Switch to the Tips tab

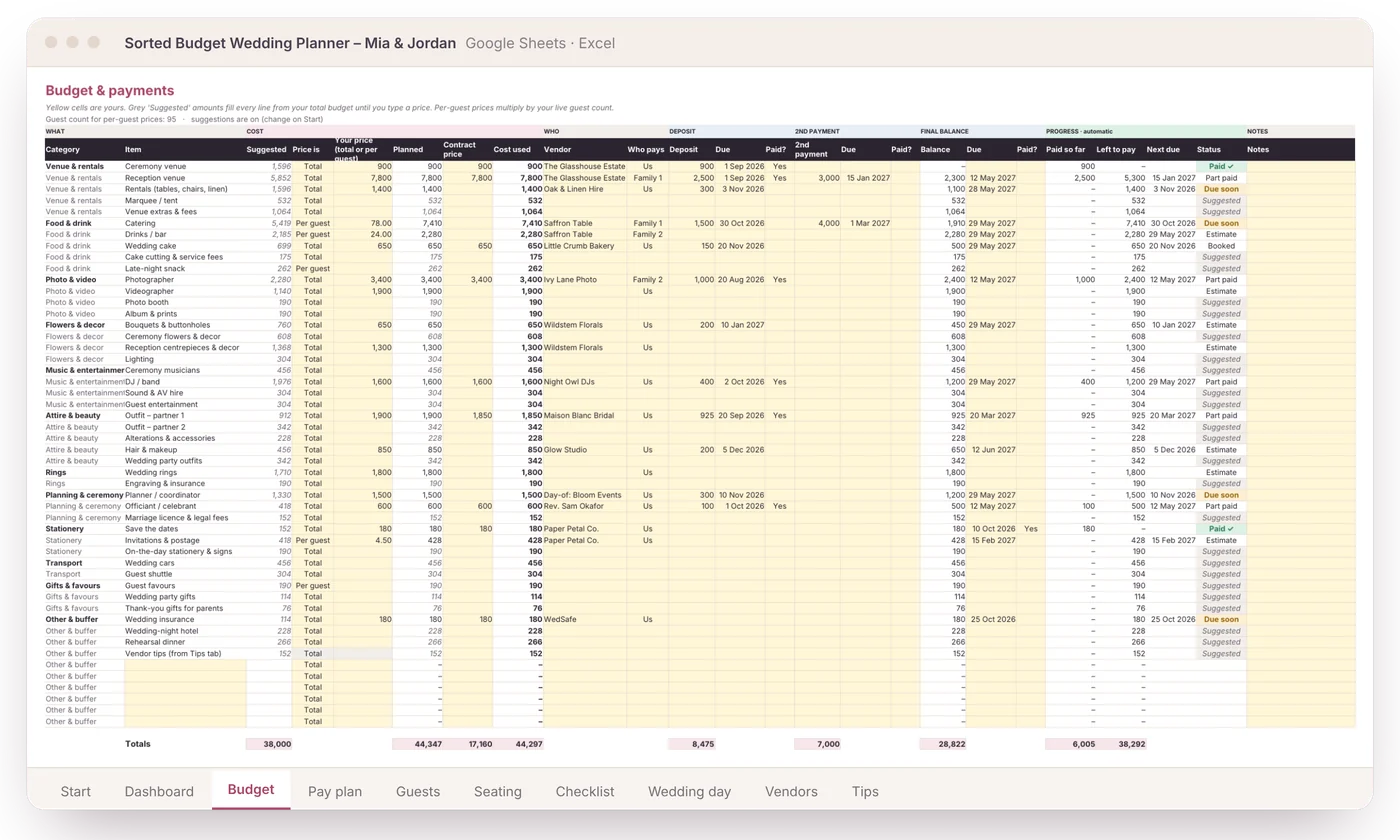tap(866, 791)
